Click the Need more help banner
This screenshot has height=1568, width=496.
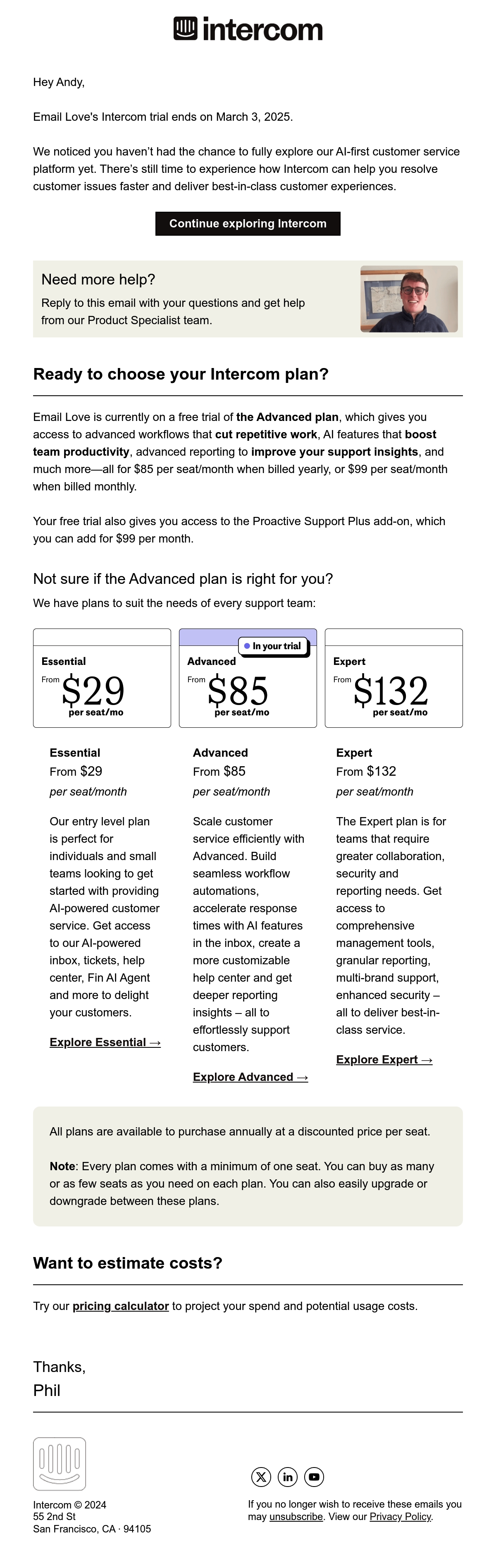(x=248, y=299)
